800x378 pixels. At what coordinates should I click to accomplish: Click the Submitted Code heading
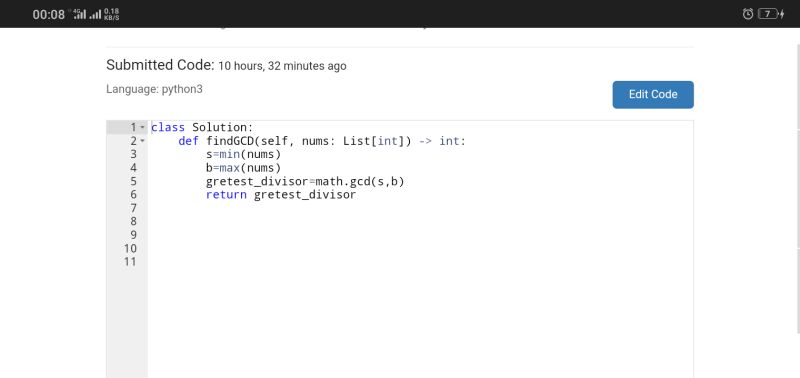160,65
